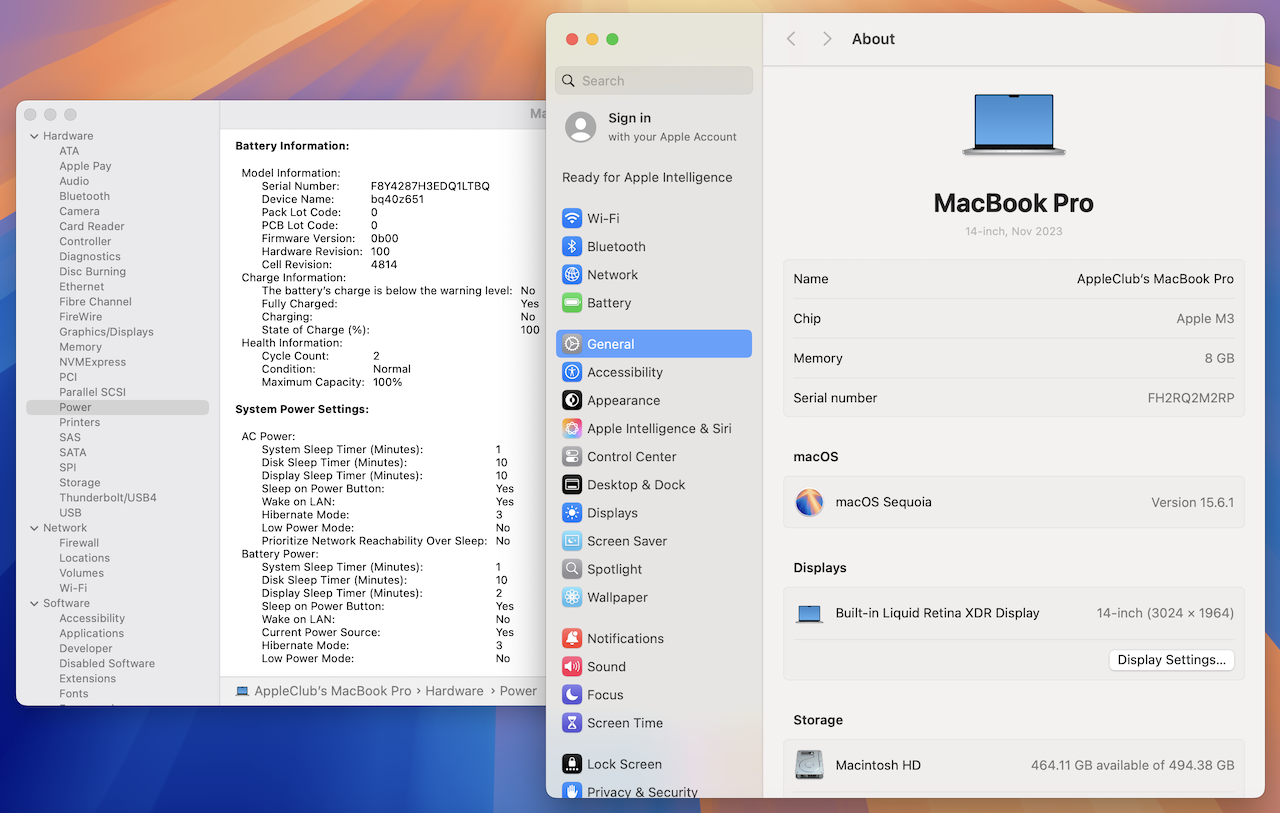Screen dimensions: 1280x813
Task: Select Ready for Apple Intelligence item
Action: coord(647,177)
